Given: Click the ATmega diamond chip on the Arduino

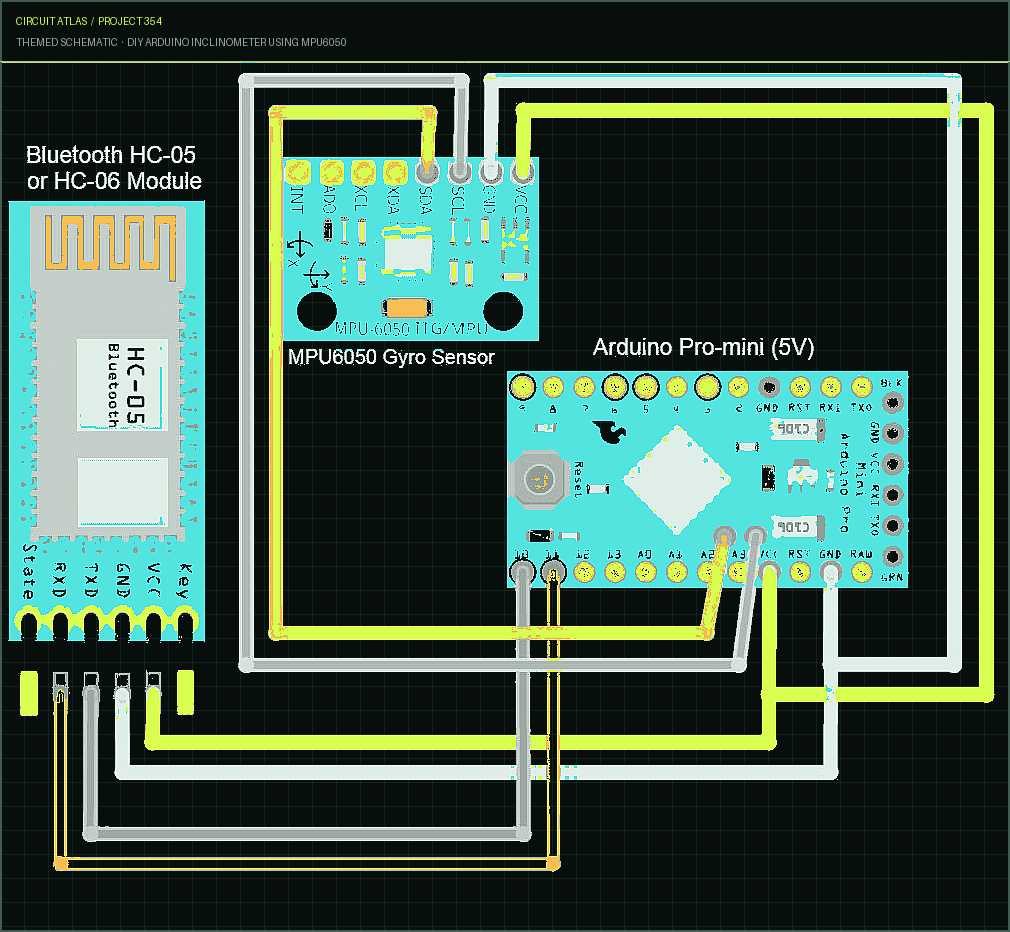Looking at the screenshot, I should 677,480.
